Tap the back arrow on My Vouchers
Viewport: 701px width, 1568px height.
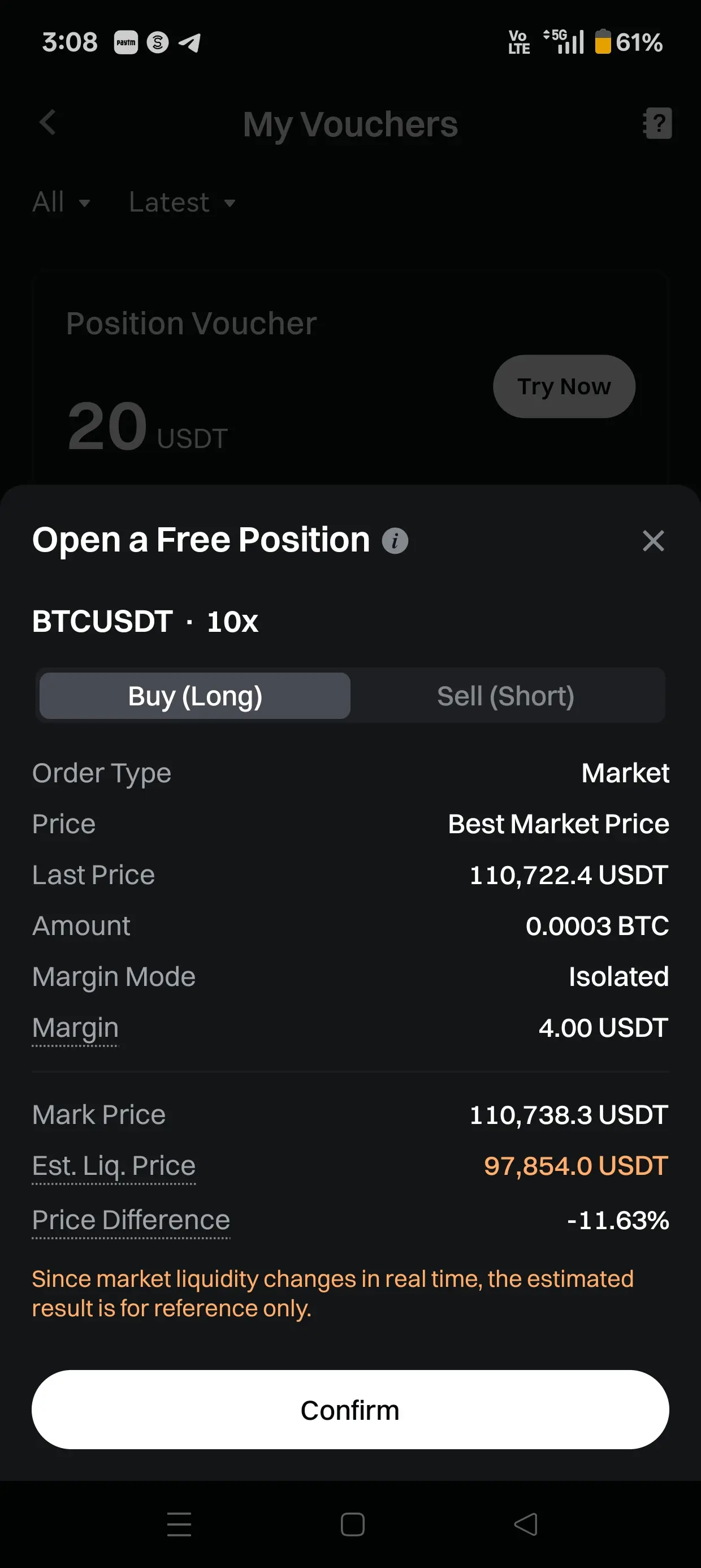pyautogui.click(x=47, y=123)
